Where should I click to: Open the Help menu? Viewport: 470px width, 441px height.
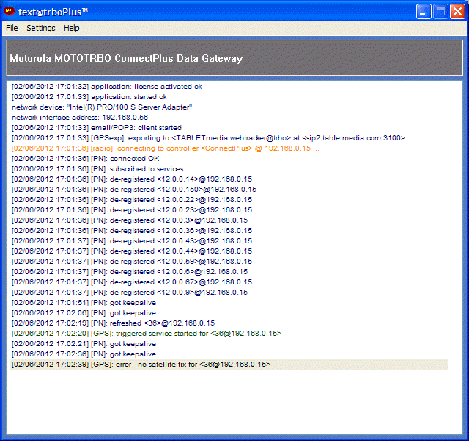point(71,28)
